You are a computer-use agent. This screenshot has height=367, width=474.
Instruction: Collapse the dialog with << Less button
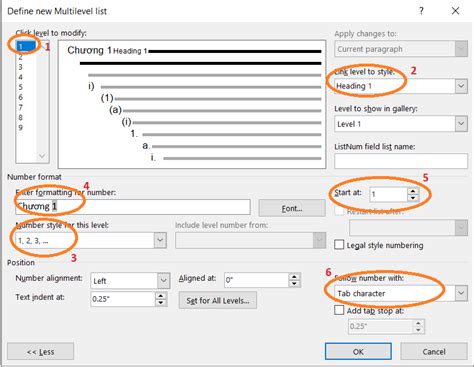coord(40,352)
